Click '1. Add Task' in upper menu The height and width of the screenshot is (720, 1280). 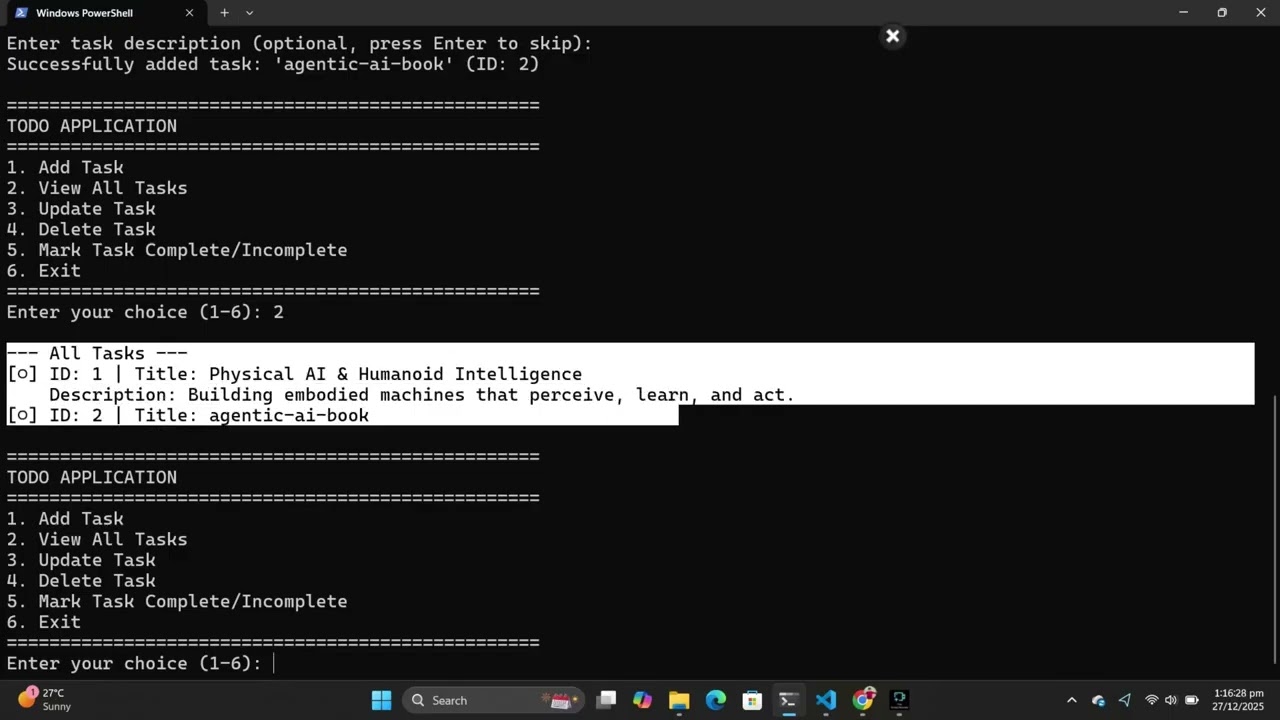coord(65,167)
